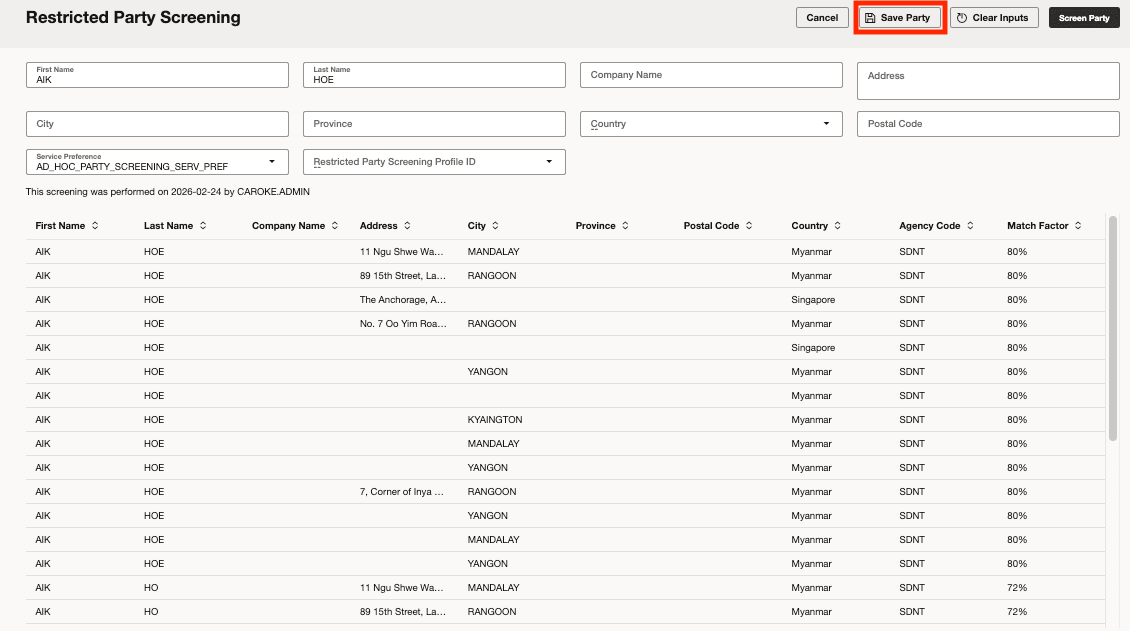Click the Screen Party button

1084,18
